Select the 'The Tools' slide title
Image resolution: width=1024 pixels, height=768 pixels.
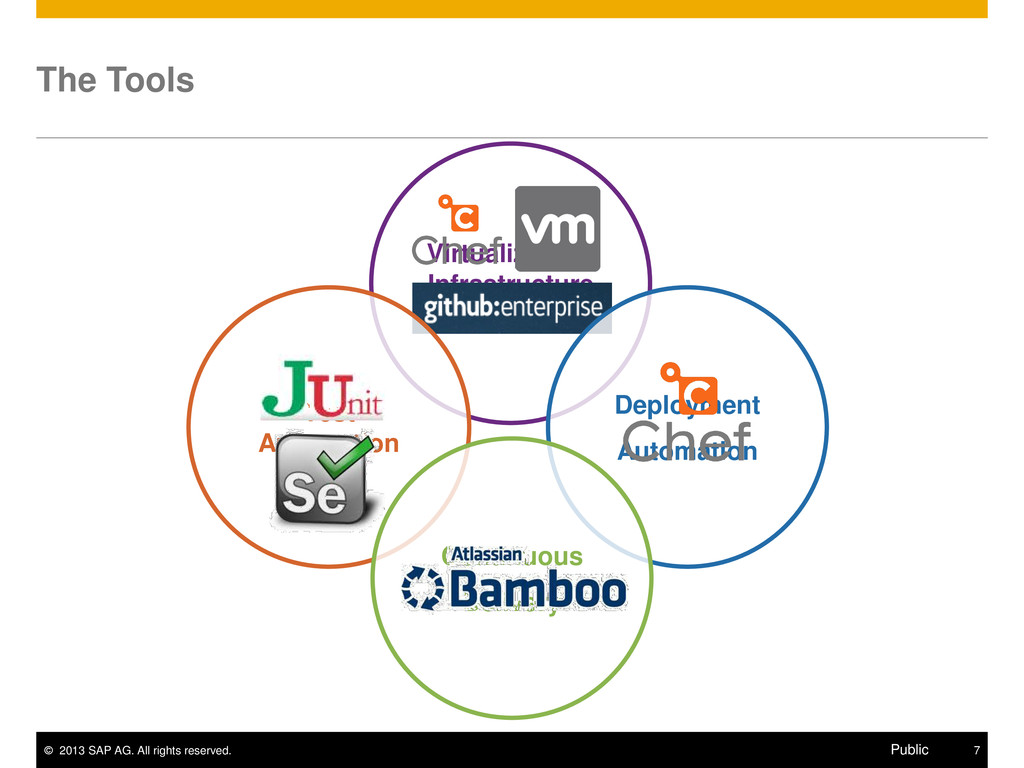pyautogui.click(x=116, y=80)
